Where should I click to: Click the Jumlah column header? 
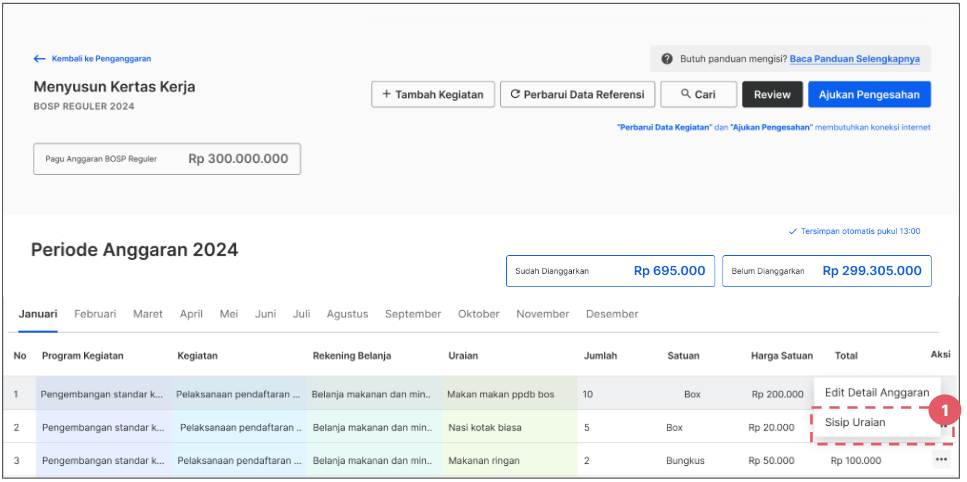[601, 356]
